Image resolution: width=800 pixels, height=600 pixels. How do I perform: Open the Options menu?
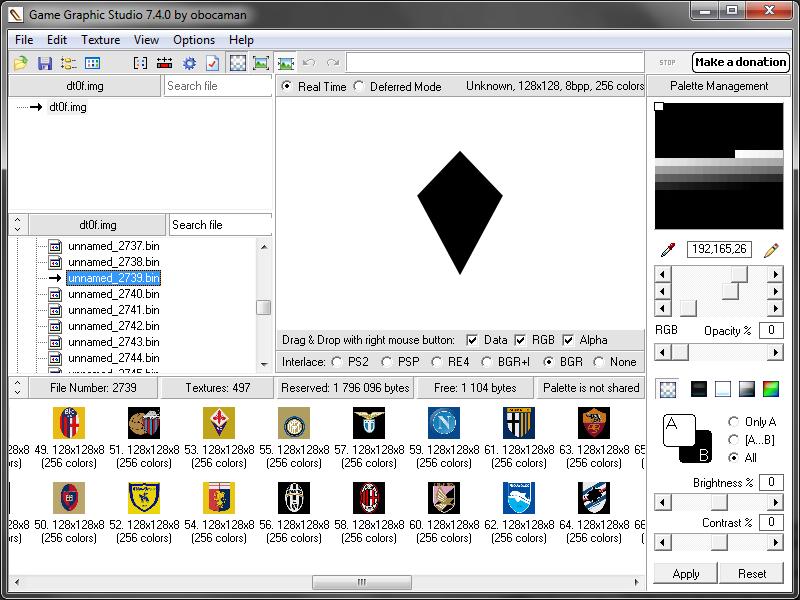pos(194,40)
